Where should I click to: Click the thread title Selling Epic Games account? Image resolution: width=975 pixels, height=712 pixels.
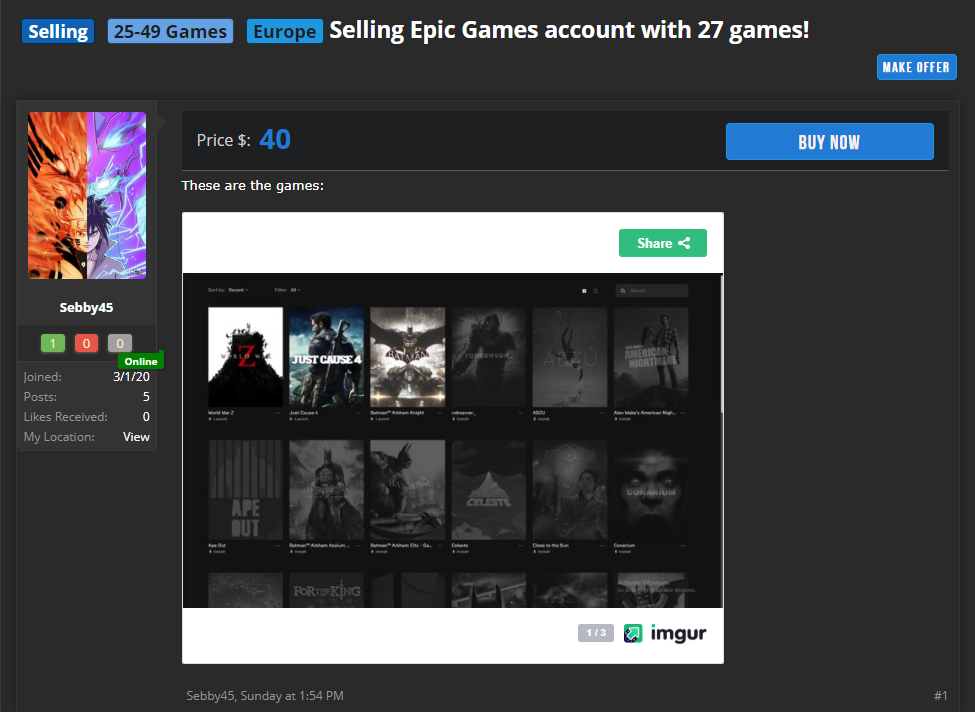click(569, 30)
